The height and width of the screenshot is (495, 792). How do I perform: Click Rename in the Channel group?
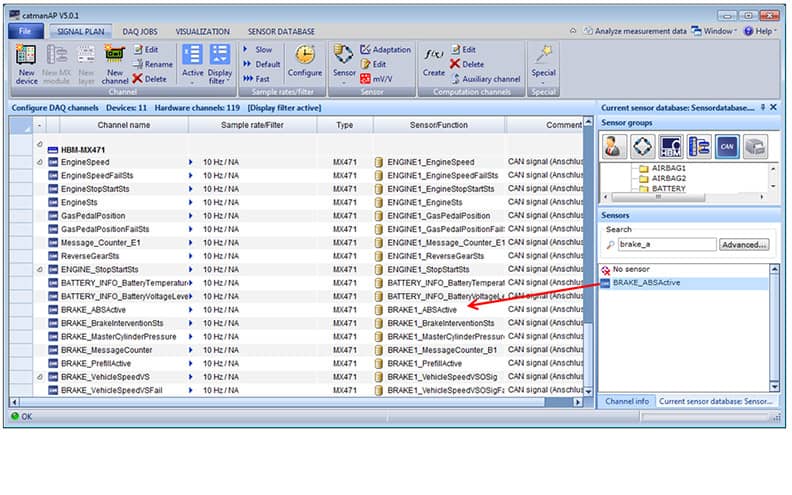coord(153,64)
